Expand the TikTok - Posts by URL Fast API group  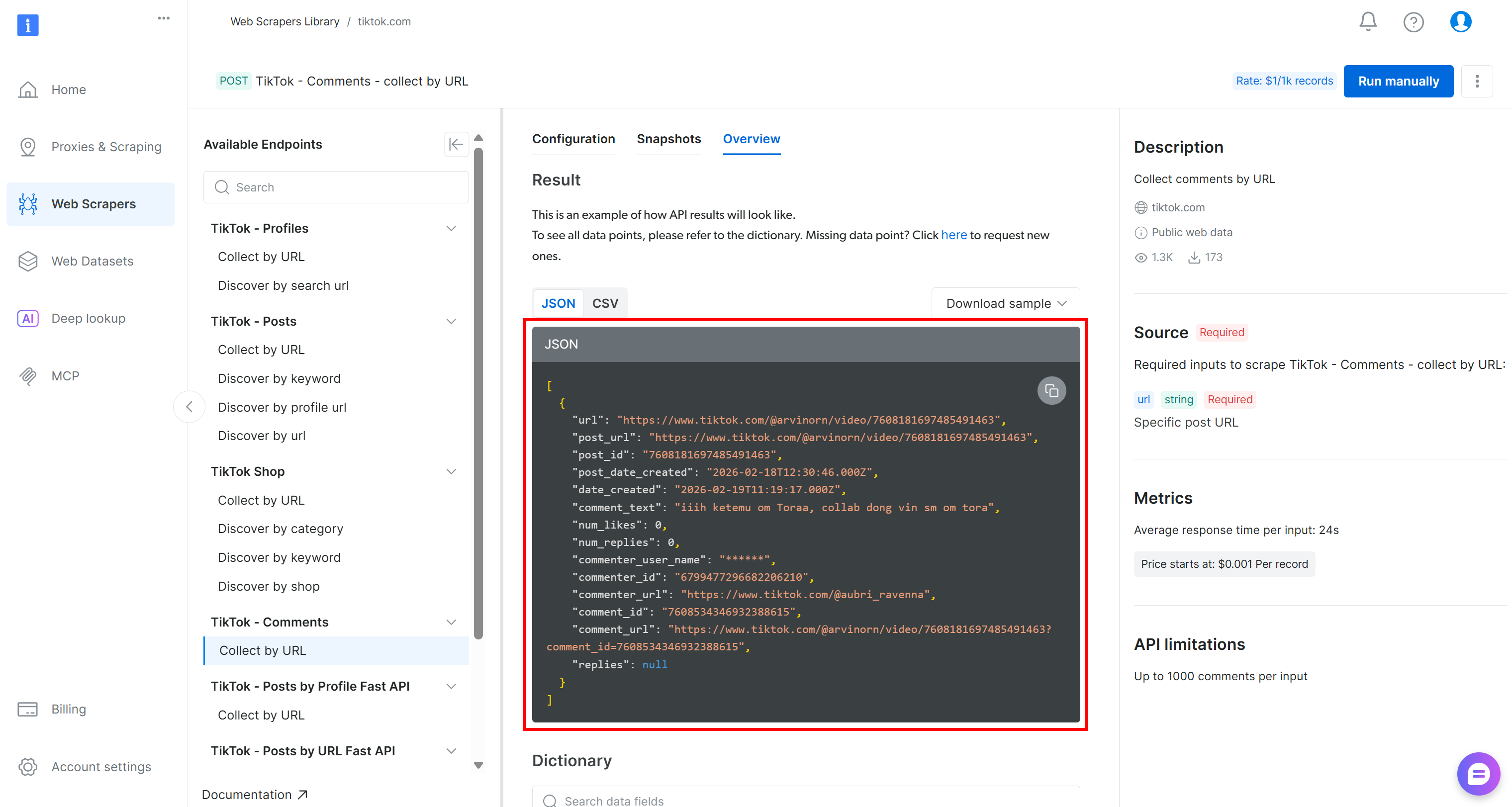tap(451, 751)
